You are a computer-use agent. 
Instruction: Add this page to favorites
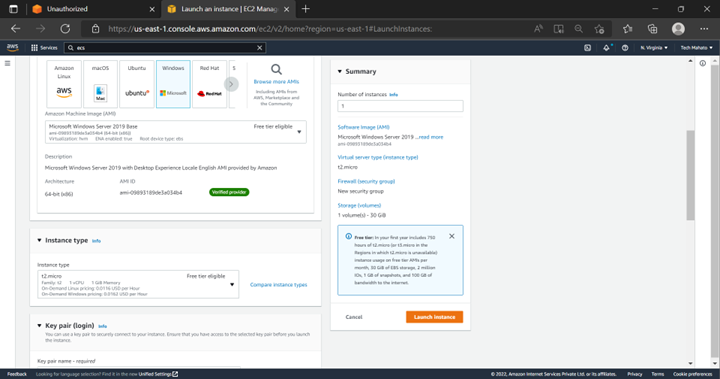[x=599, y=29]
